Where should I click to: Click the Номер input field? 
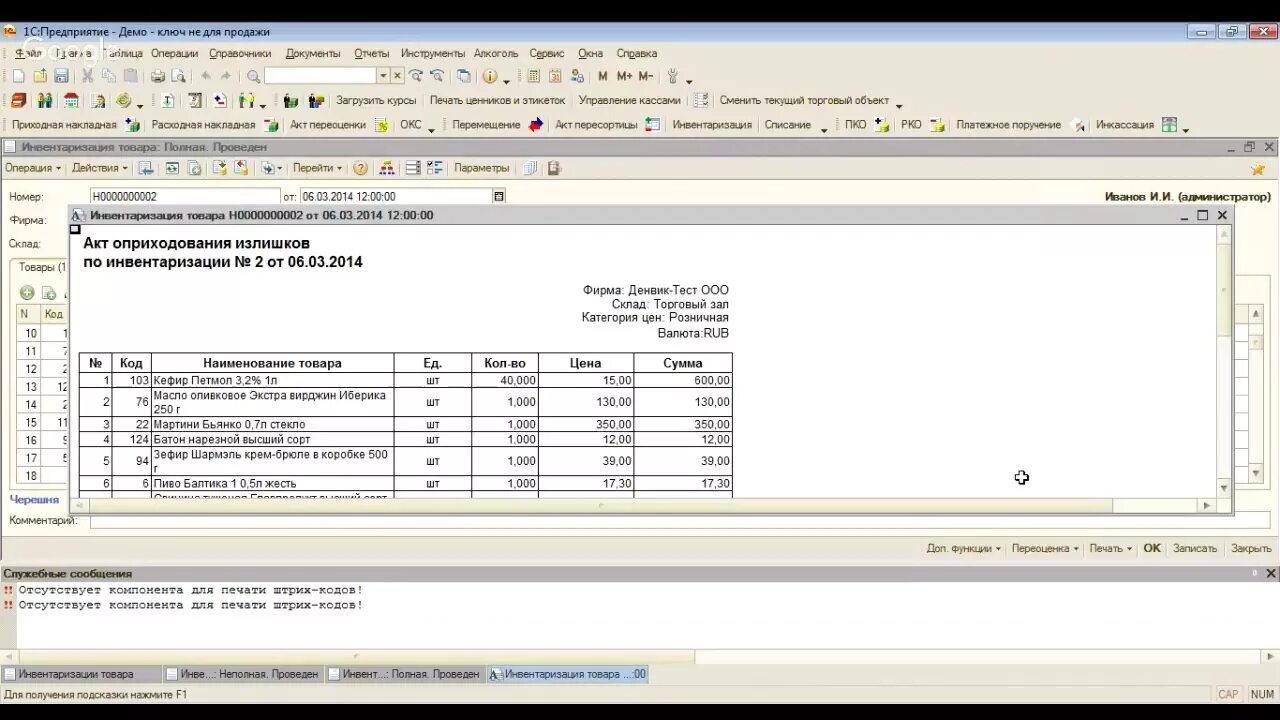pyautogui.click(x=185, y=197)
